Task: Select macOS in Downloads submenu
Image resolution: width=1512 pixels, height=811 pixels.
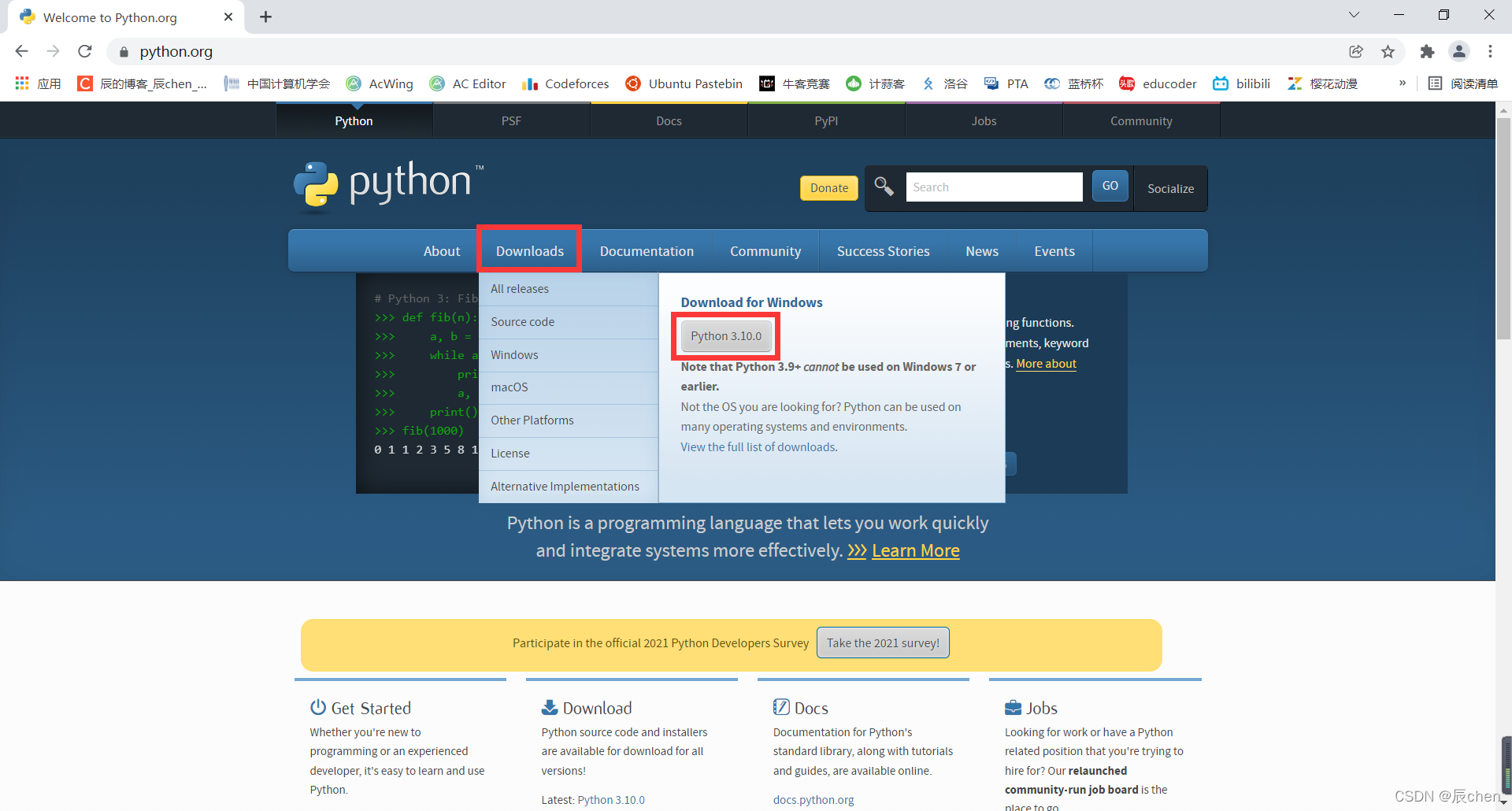Action: pos(568,387)
